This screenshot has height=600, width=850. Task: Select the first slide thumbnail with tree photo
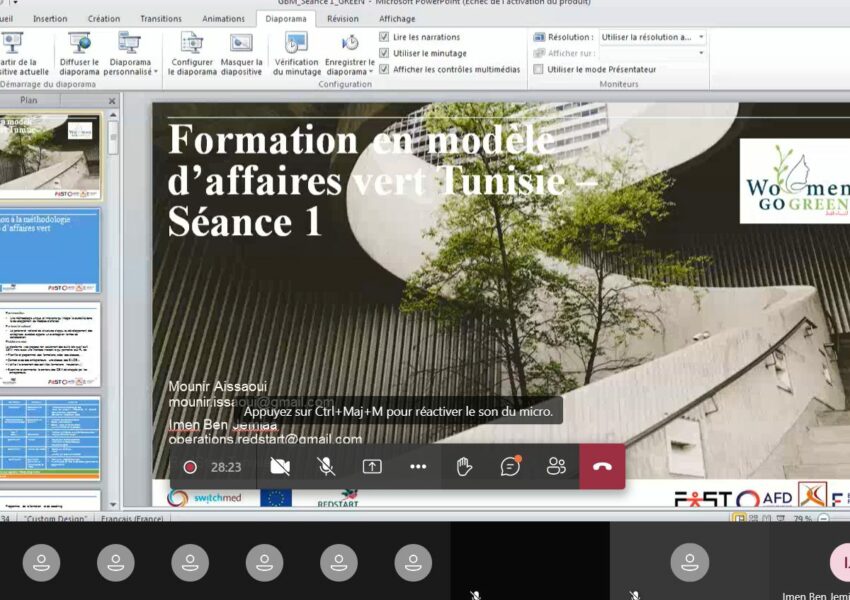pos(50,156)
